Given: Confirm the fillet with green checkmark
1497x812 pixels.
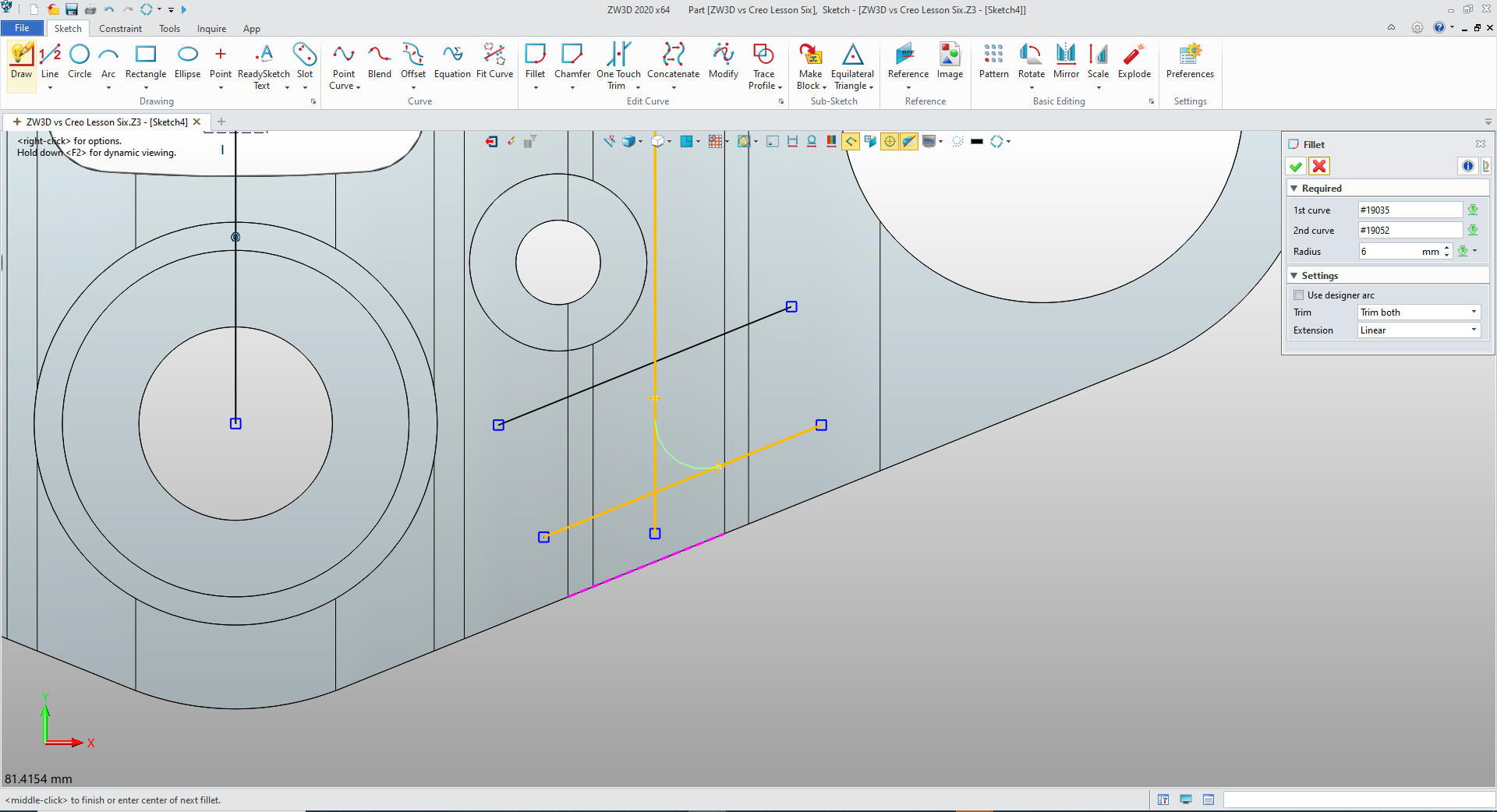Looking at the screenshot, I should click(x=1296, y=166).
